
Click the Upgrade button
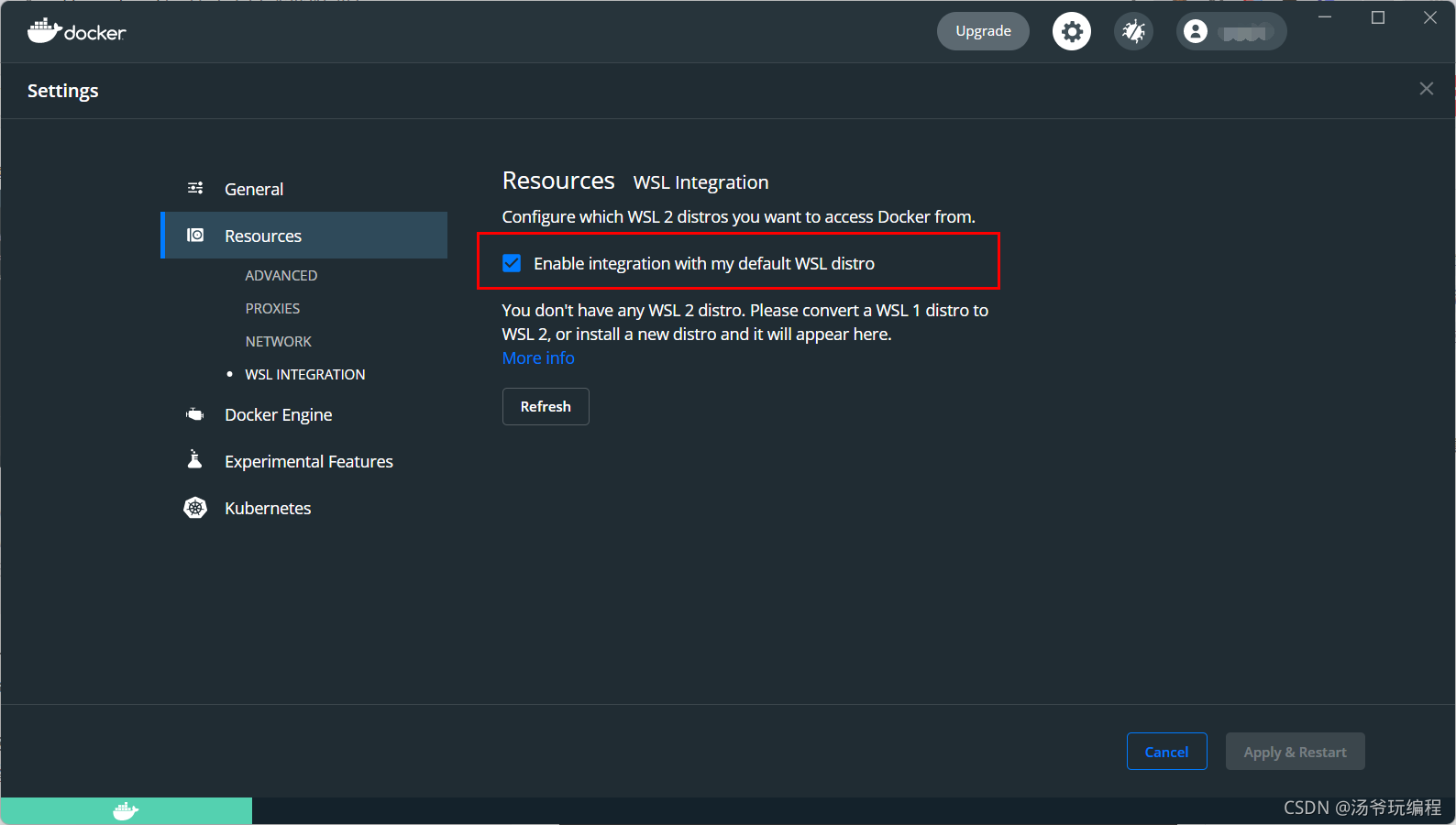point(983,31)
